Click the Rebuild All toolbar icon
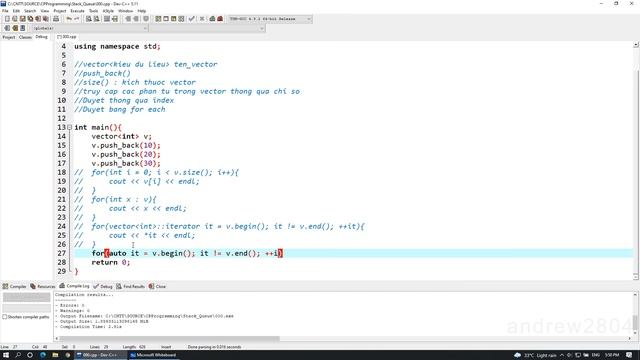Screen dimensions: 640x360 181,19
